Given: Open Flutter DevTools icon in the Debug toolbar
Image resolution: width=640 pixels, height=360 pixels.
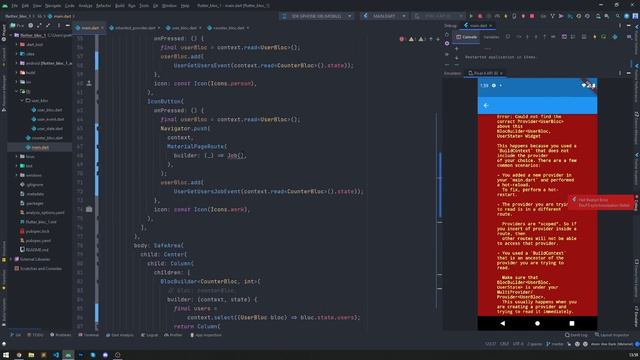Looking at the screenshot, I should [615, 37].
